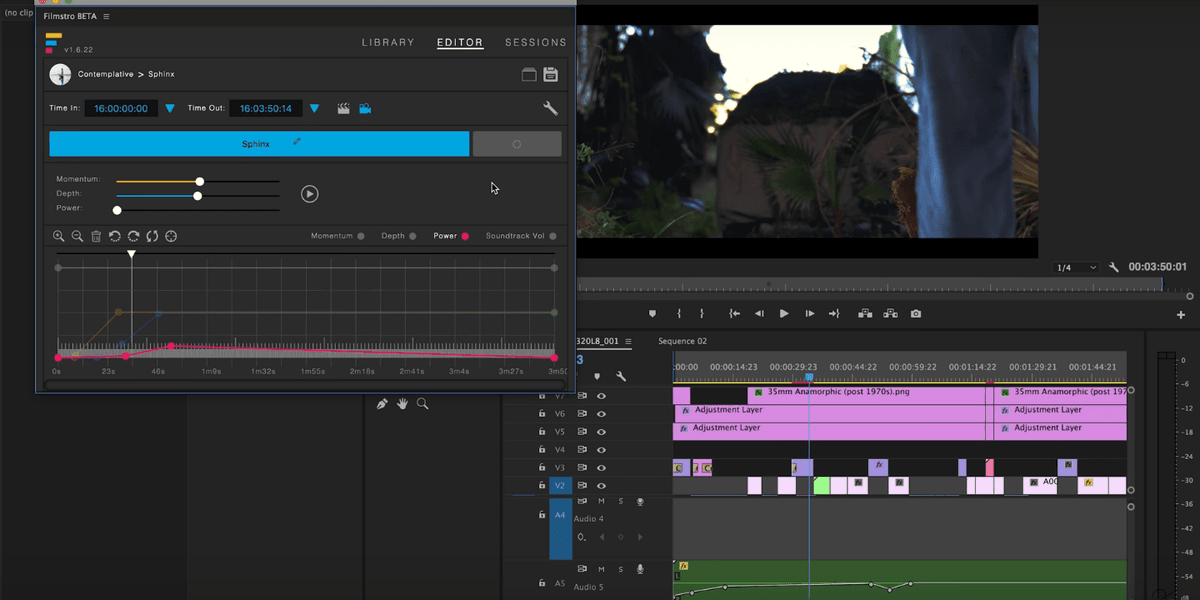Image resolution: width=1200 pixels, height=600 pixels.
Task: Select the Zoom tool in Premiere
Action: pos(422,404)
